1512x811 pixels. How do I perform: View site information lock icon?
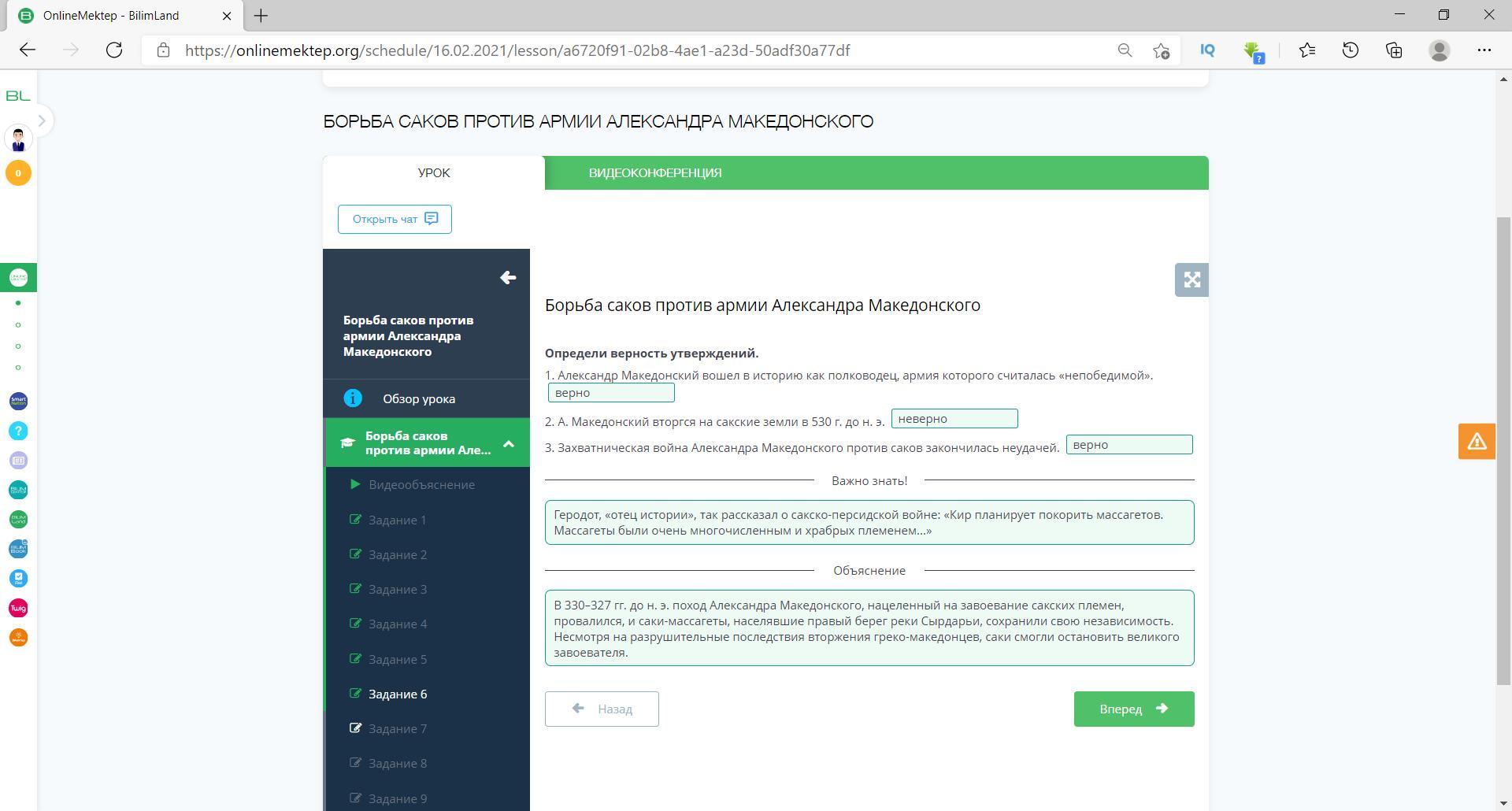(163, 50)
